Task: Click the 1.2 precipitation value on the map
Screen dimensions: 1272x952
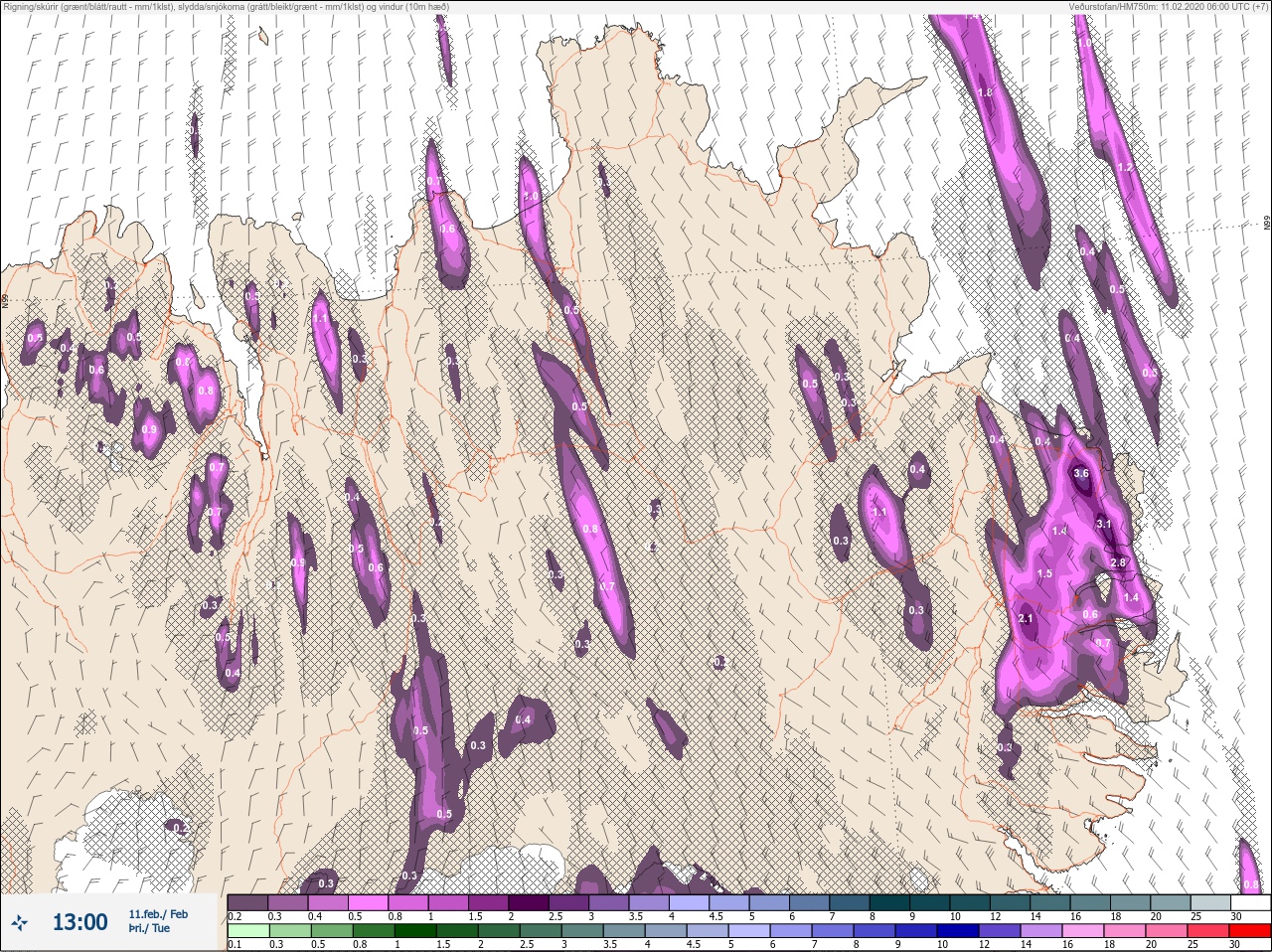Action: (1125, 168)
